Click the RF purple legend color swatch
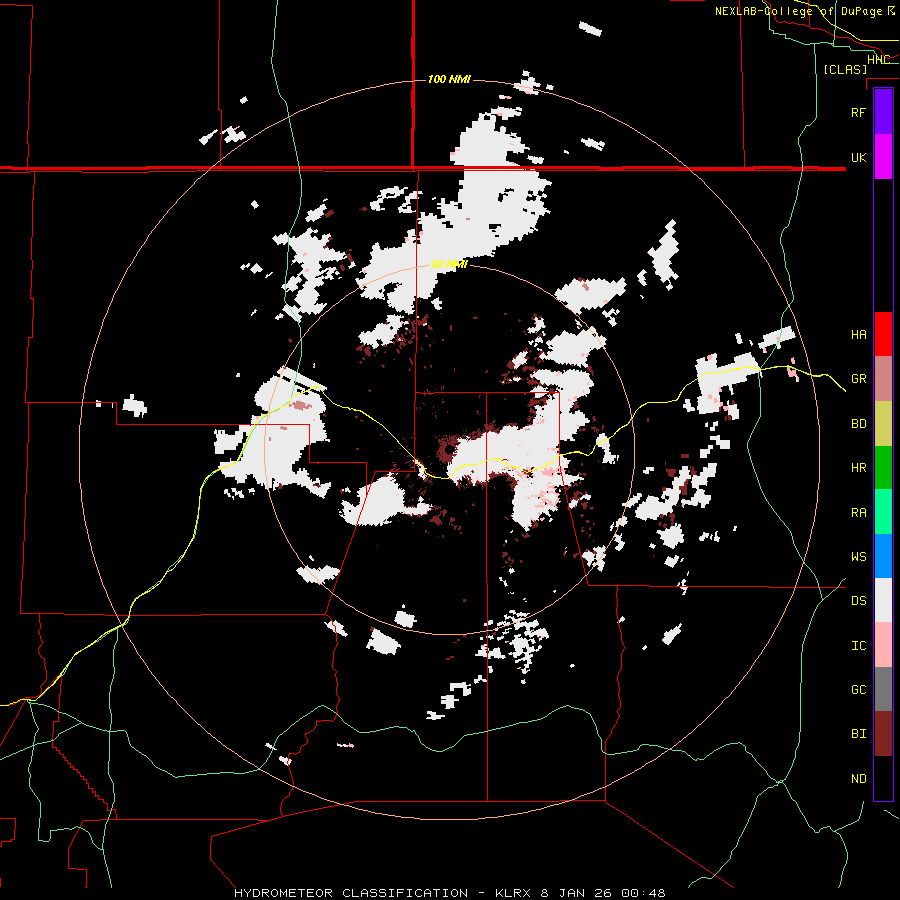 point(883,112)
